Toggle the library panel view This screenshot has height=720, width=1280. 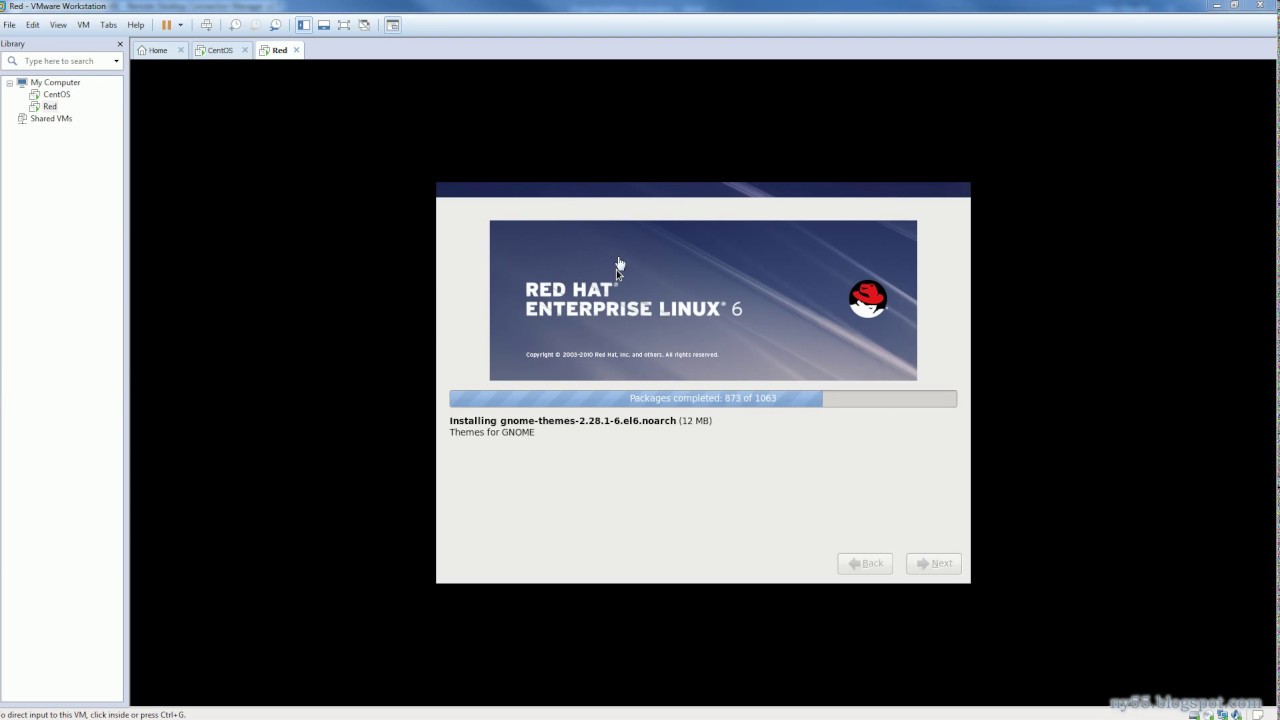(x=304, y=25)
